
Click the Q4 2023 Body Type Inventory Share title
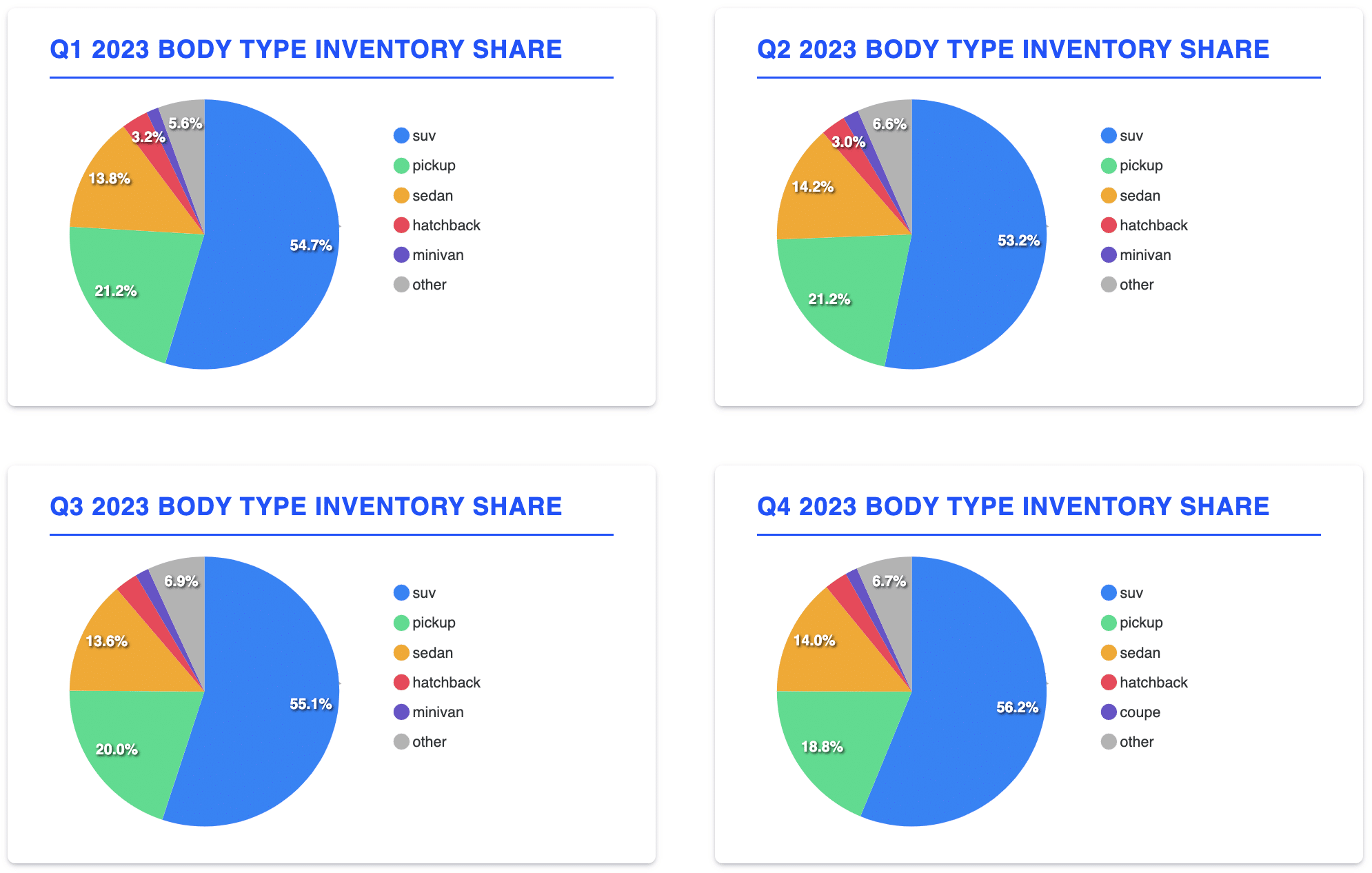click(1013, 507)
